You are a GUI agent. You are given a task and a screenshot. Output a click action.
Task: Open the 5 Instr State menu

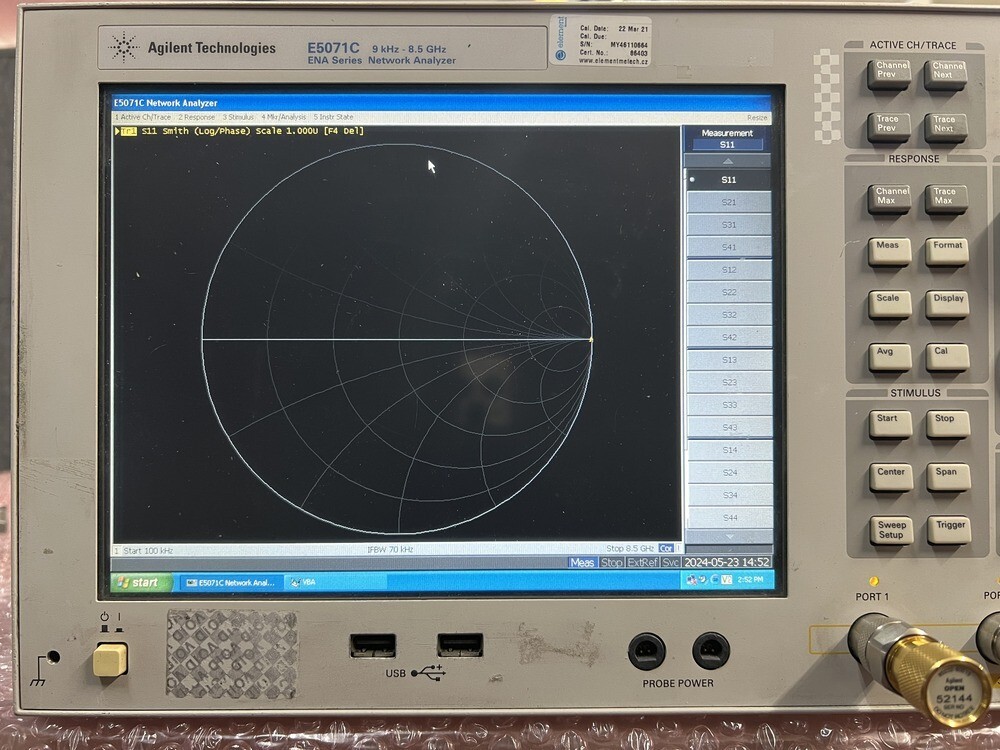click(x=333, y=117)
